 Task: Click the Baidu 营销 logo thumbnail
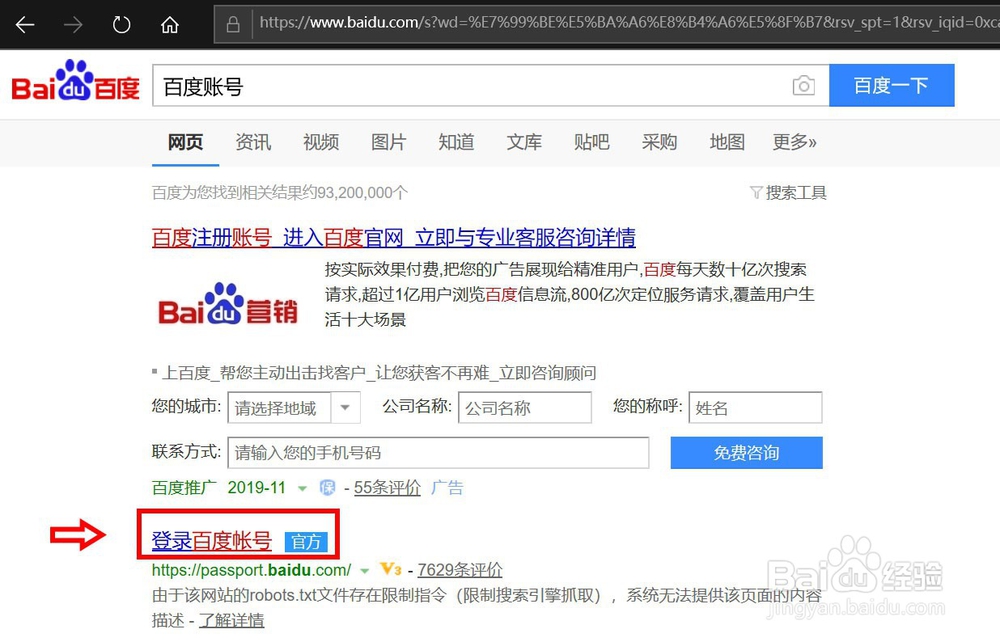click(228, 304)
